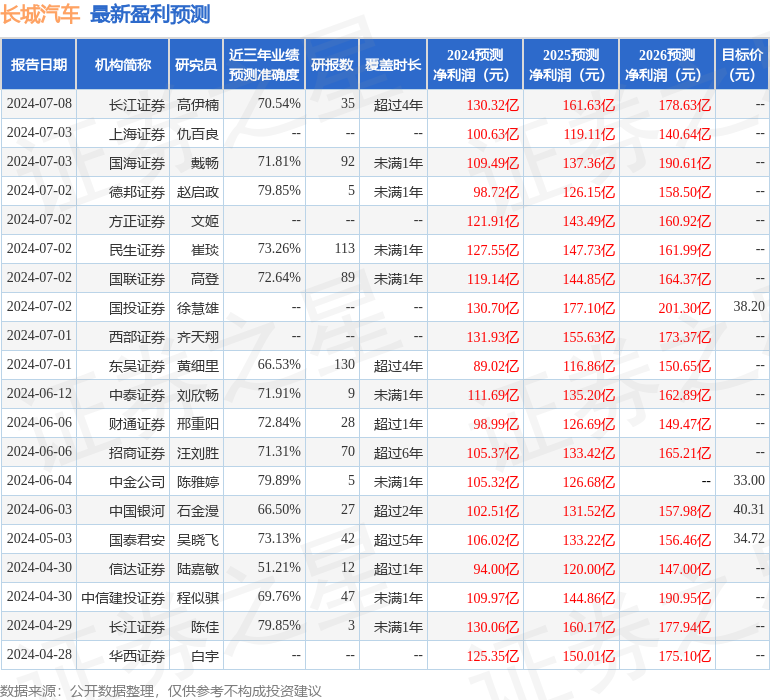Click the 近三年业绩预测准确度 header
Viewport: 770px width, 700px height.
[x=264, y=64]
